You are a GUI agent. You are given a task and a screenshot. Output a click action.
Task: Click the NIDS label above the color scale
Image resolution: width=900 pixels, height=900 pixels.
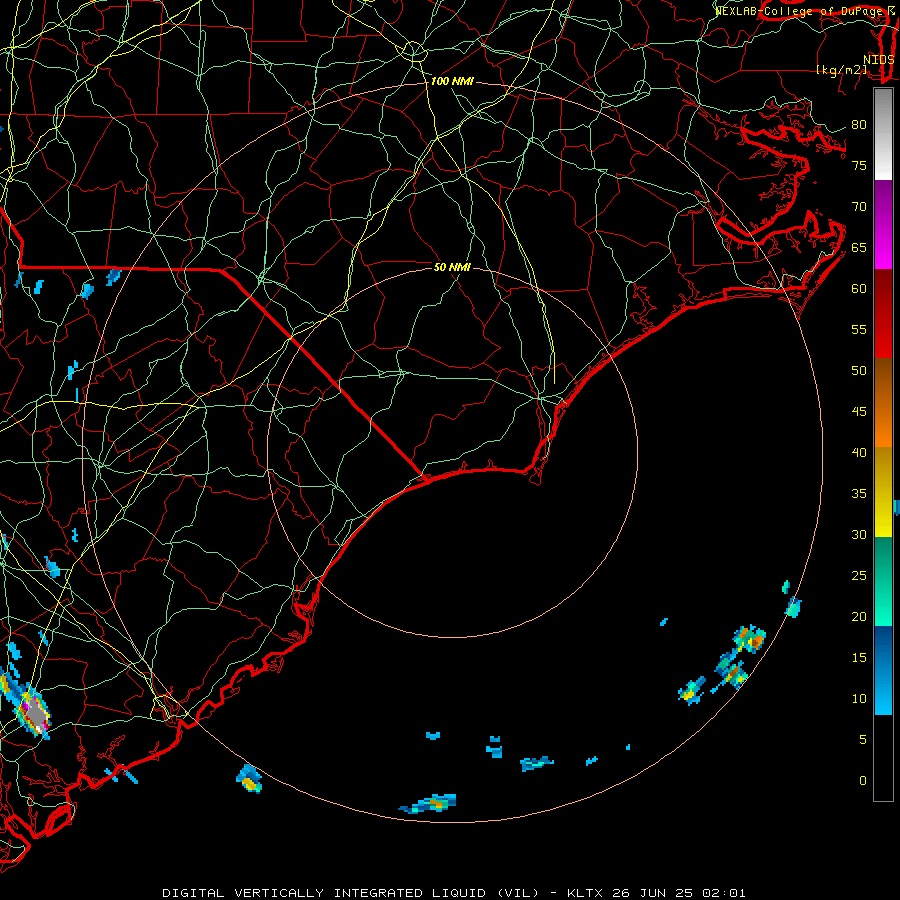tap(878, 60)
